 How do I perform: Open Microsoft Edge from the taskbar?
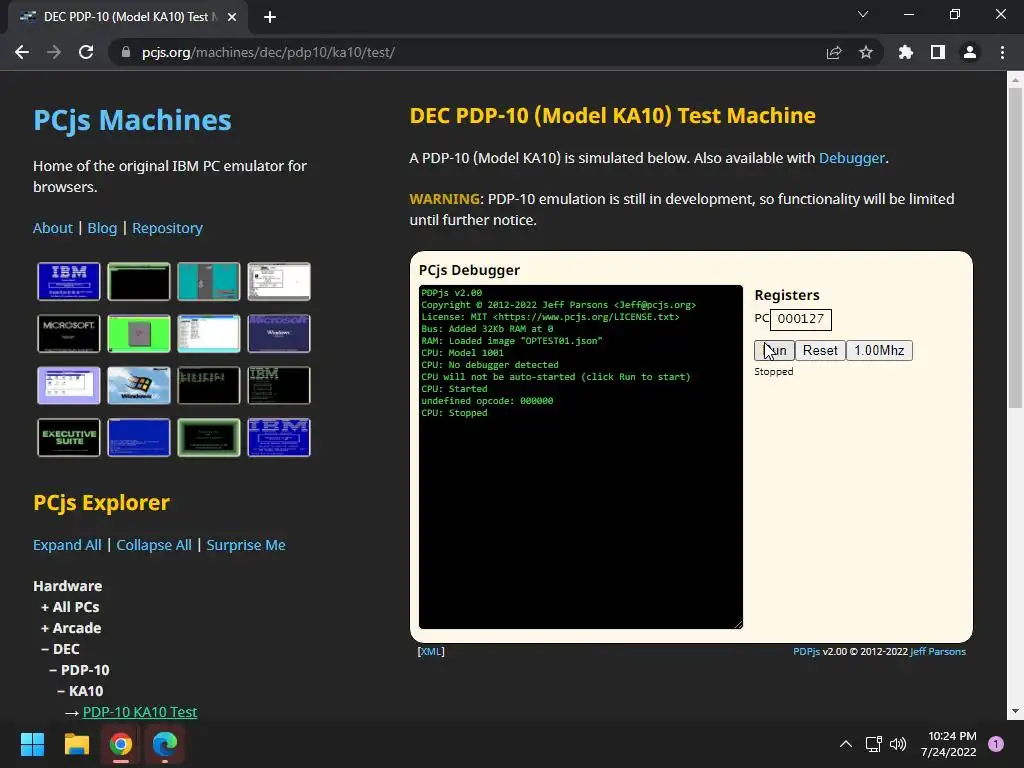click(x=165, y=744)
